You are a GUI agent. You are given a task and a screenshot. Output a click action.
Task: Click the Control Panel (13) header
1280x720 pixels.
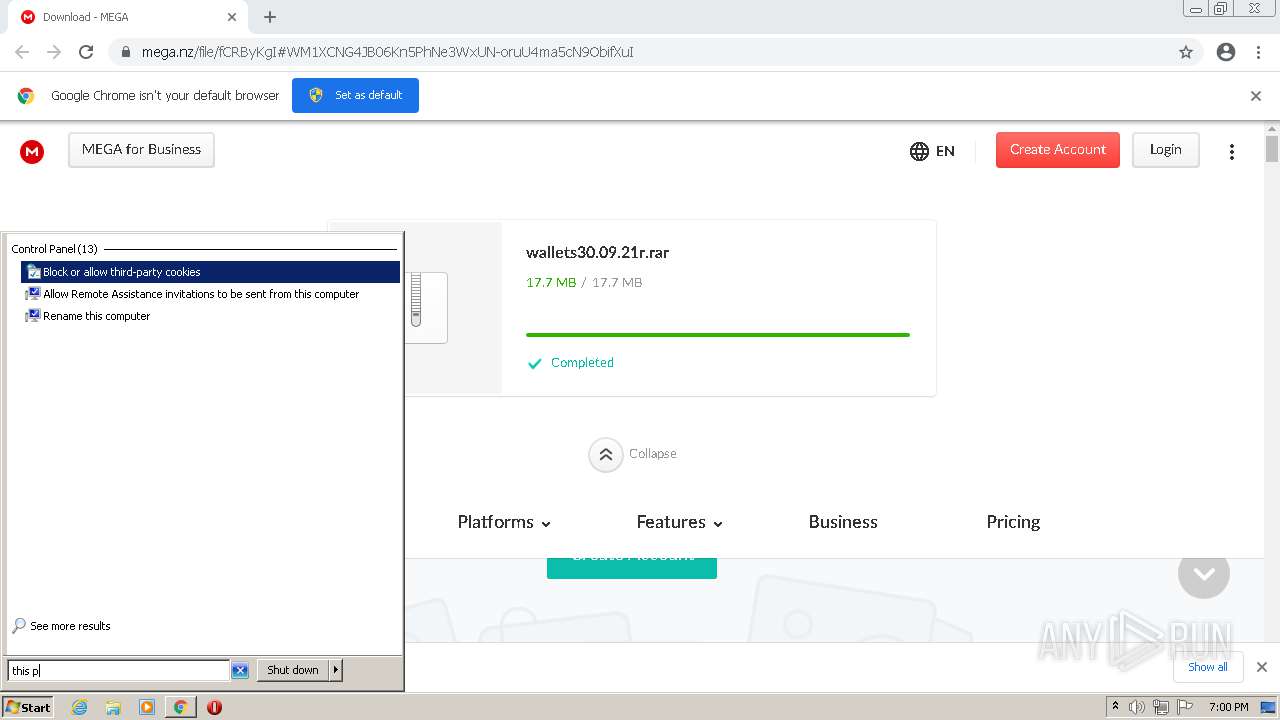coord(54,249)
